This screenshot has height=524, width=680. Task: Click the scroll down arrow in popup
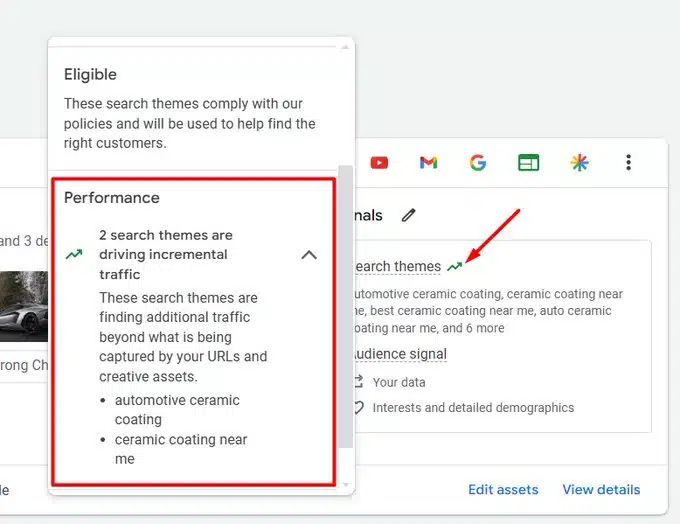point(346,485)
